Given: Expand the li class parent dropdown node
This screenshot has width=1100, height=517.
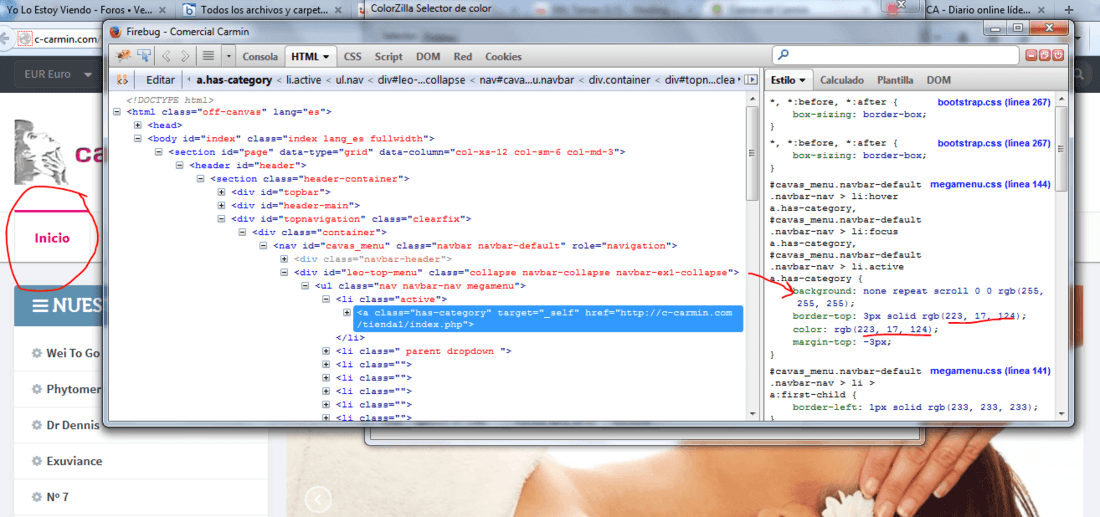Looking at the screenshot, I should point(326,351).
